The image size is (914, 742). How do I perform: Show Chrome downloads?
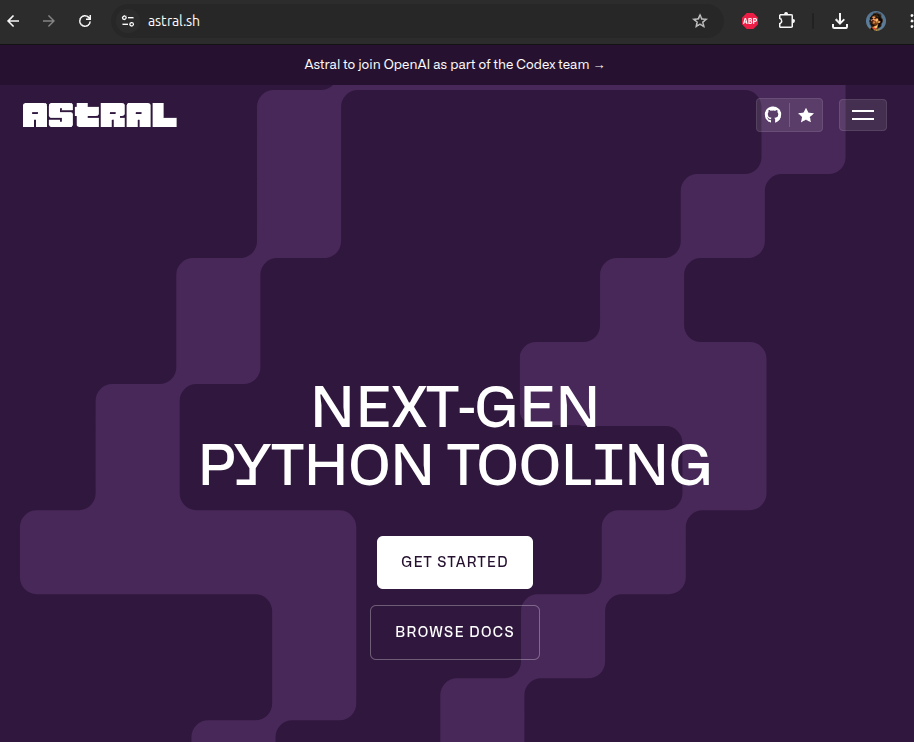click(840, 21)
